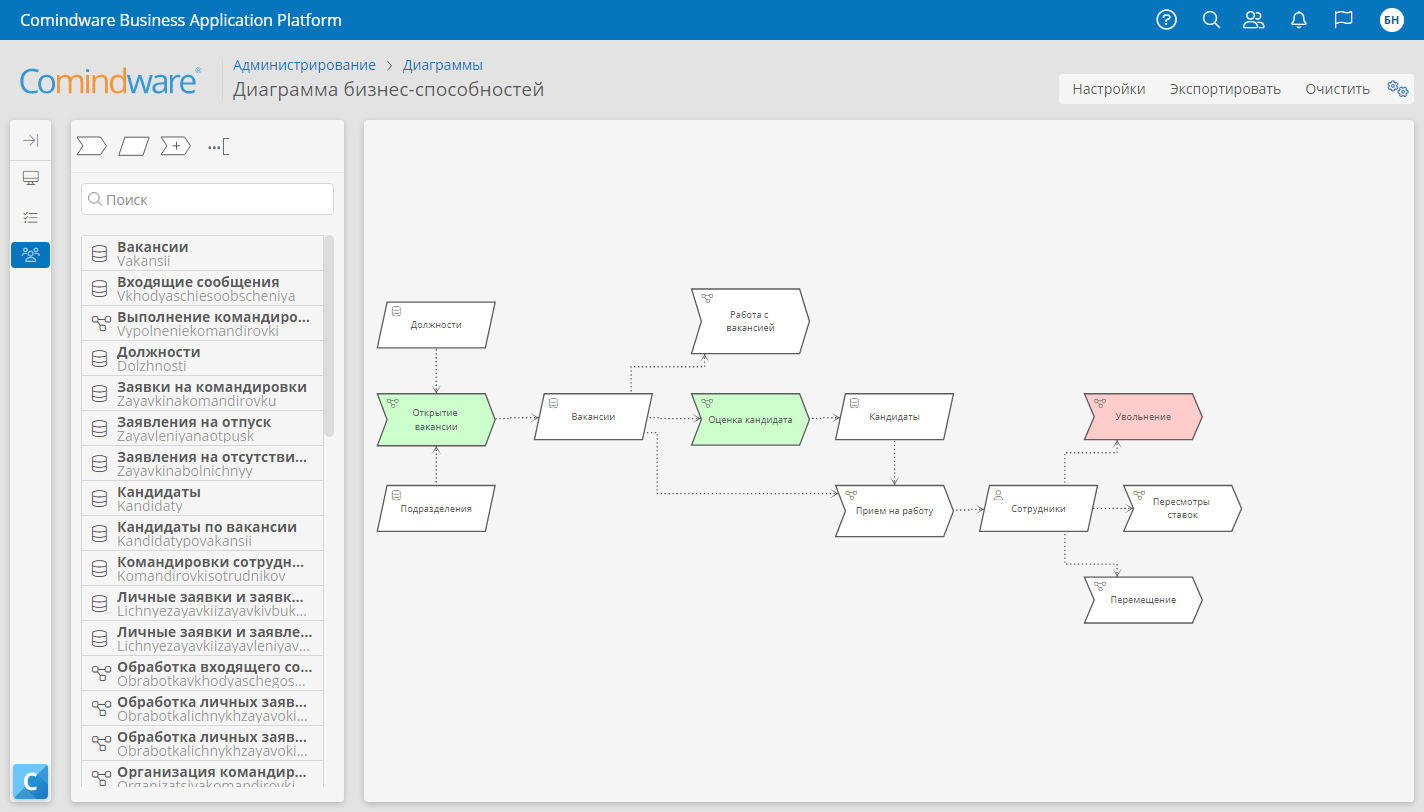Viewport: 1424px width, 812px height.
Task: Select the chevron arrow shape tool
Action: [x=92, y=146]
